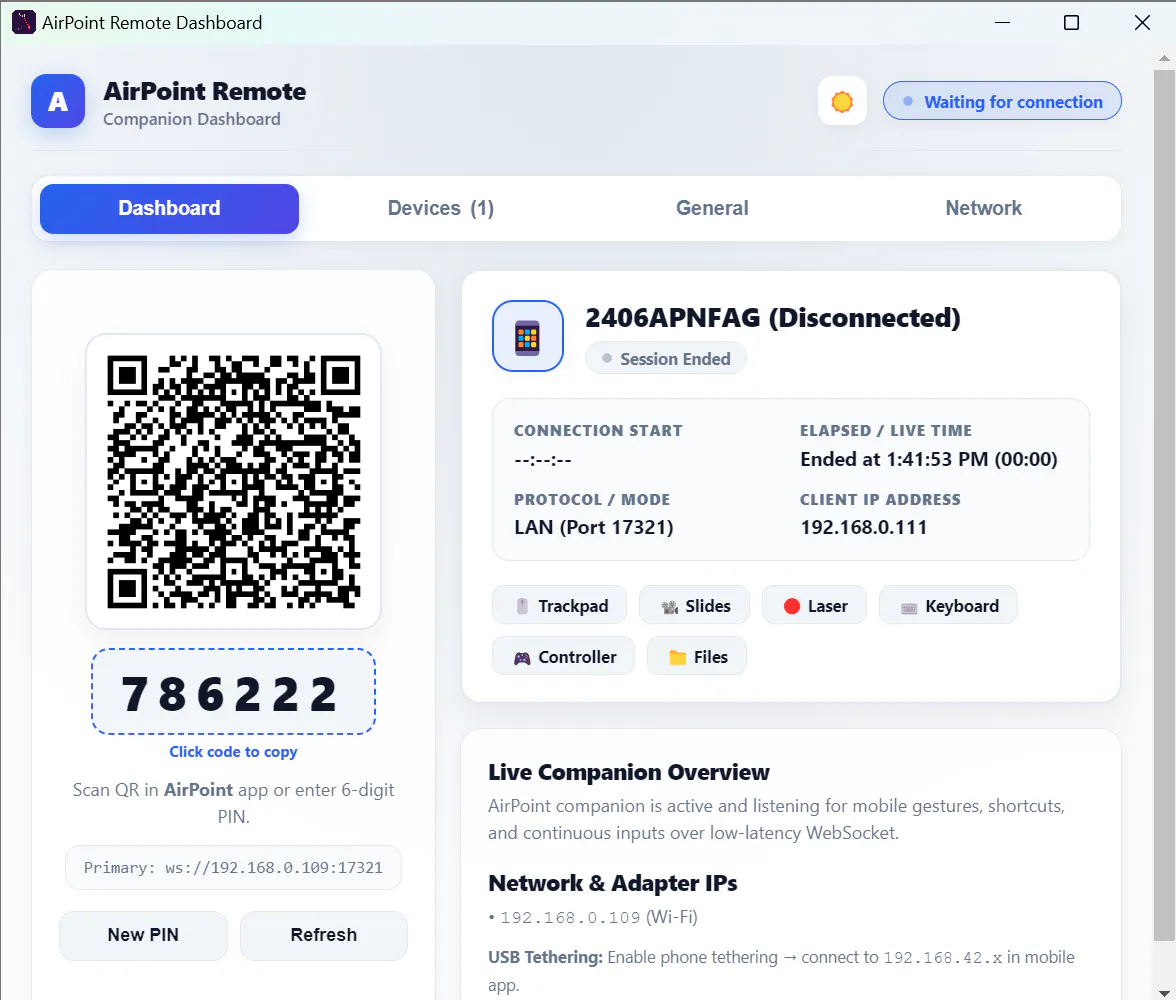
Task: Select the Keyboard mode button
Action: click(x=949, y=605)
